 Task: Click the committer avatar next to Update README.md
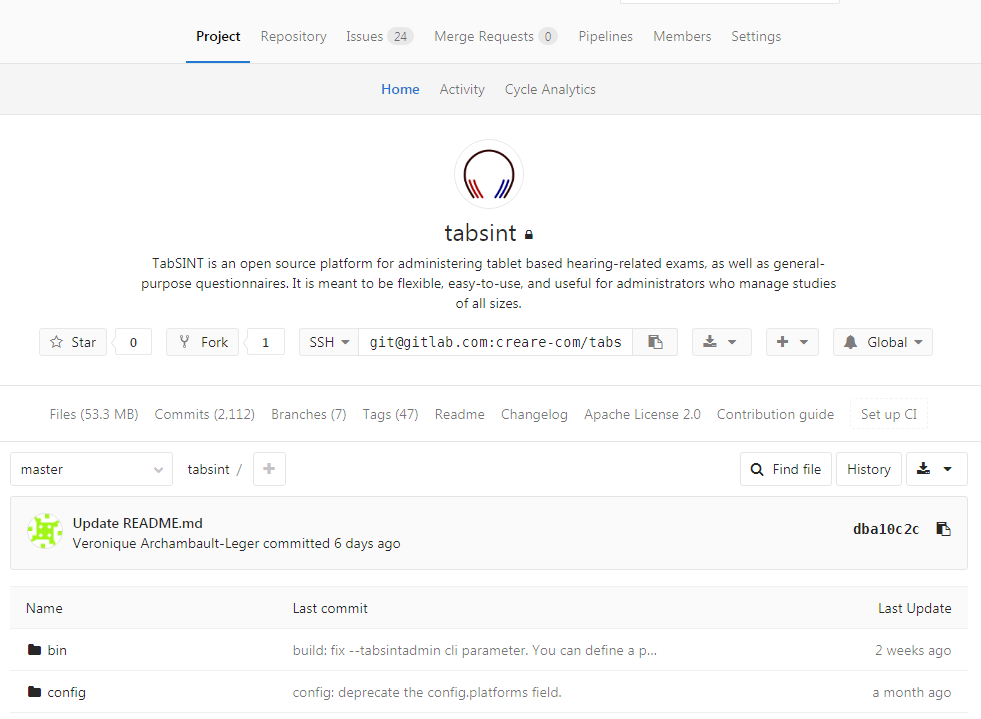44,533
